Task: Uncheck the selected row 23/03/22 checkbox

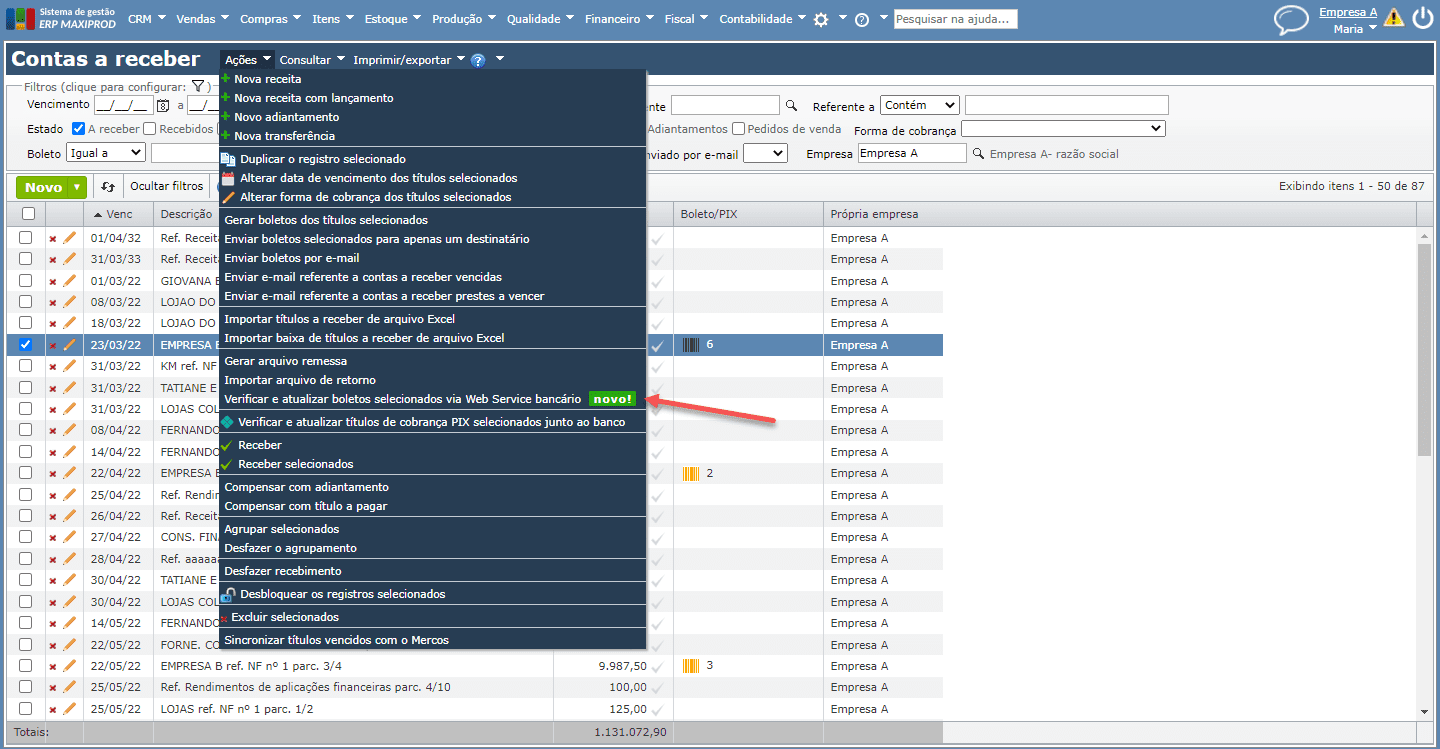Action: pyautogui.click(x=26, y=344)
